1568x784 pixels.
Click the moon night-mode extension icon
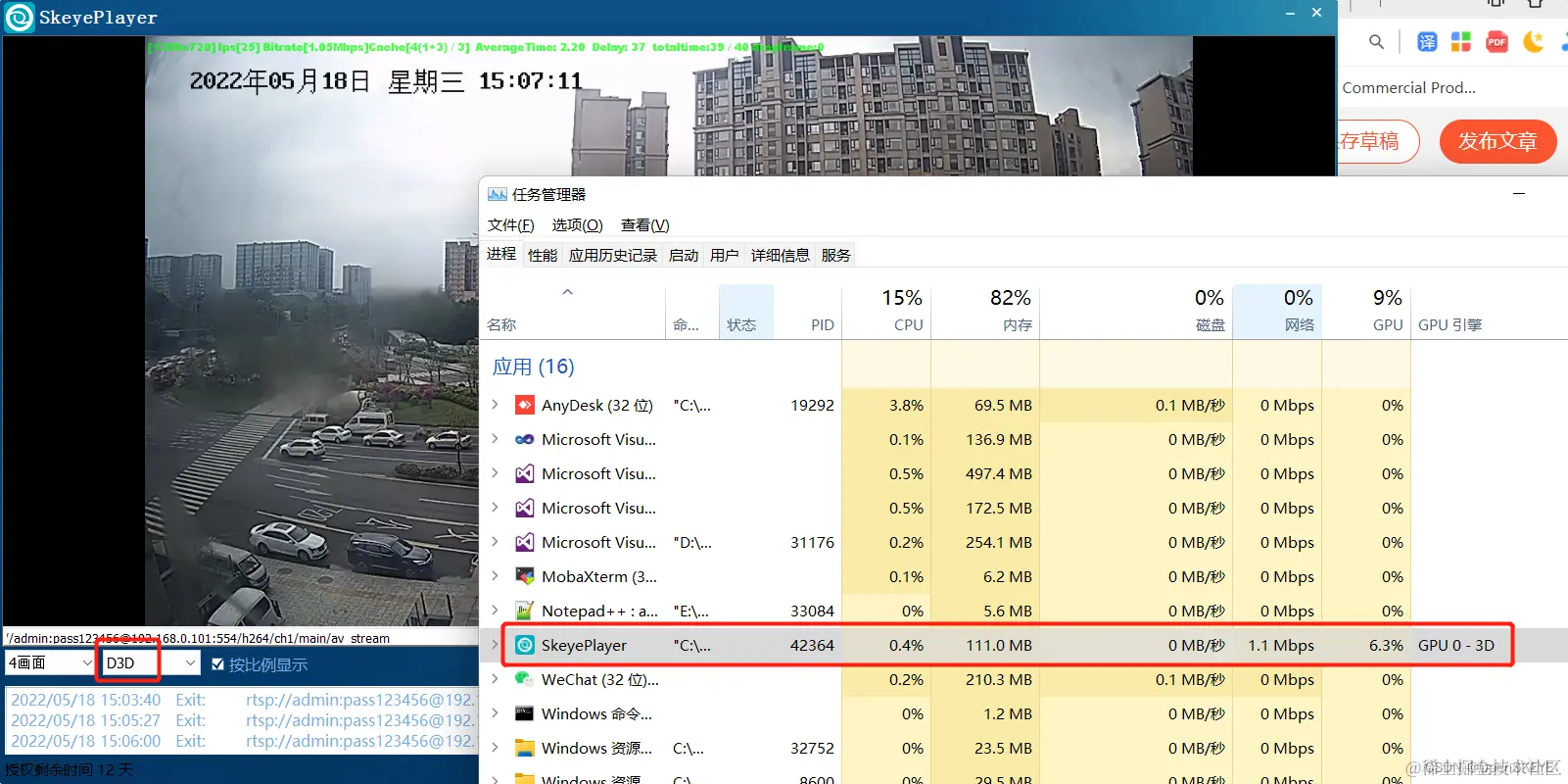pos(1534,41)
